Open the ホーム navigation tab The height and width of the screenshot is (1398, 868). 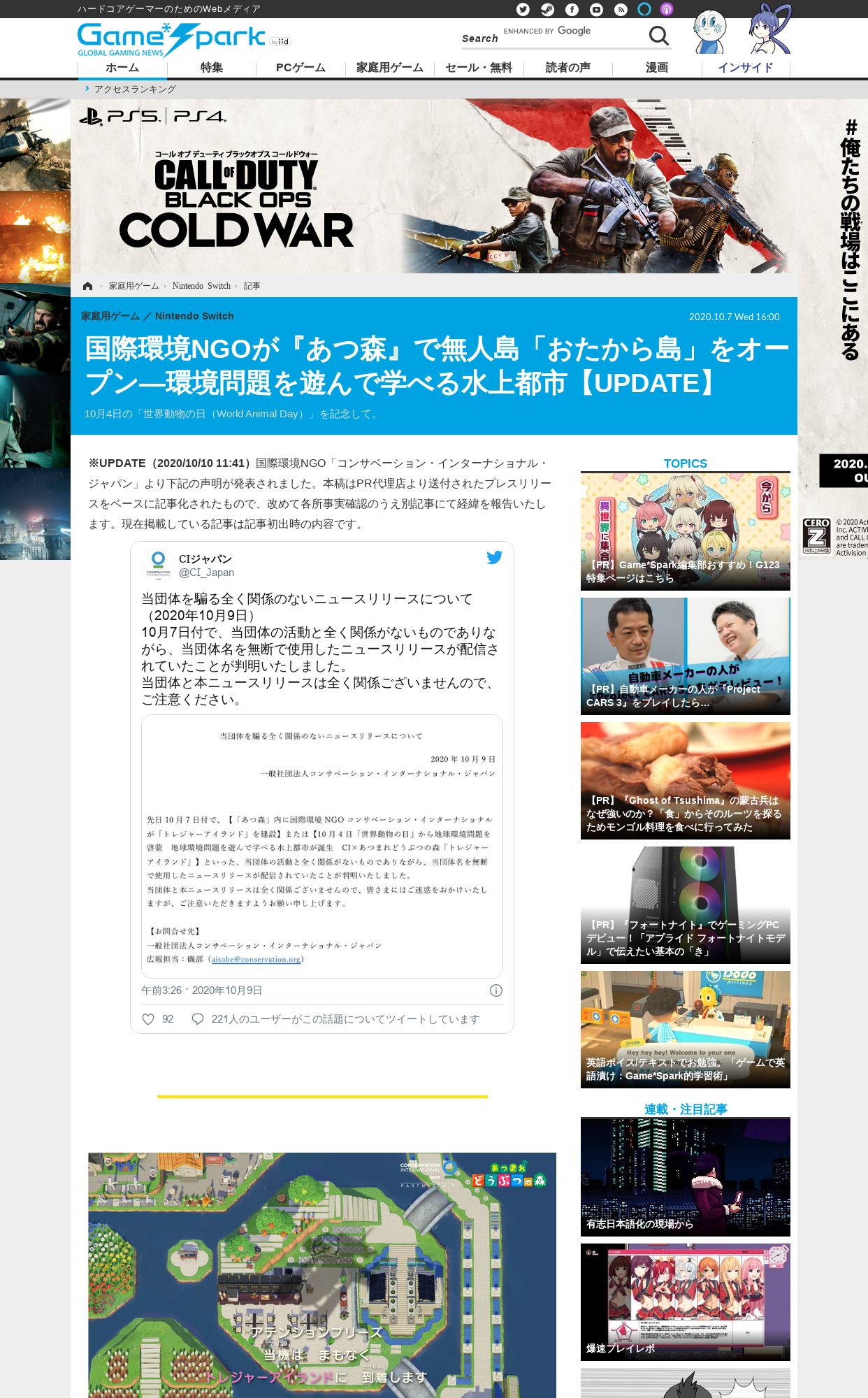(x=122, y=68)
